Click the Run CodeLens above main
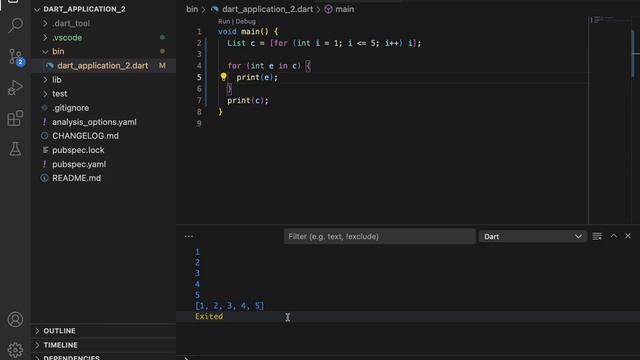Screen dimensions: 640x360 (x=224, y=21)
